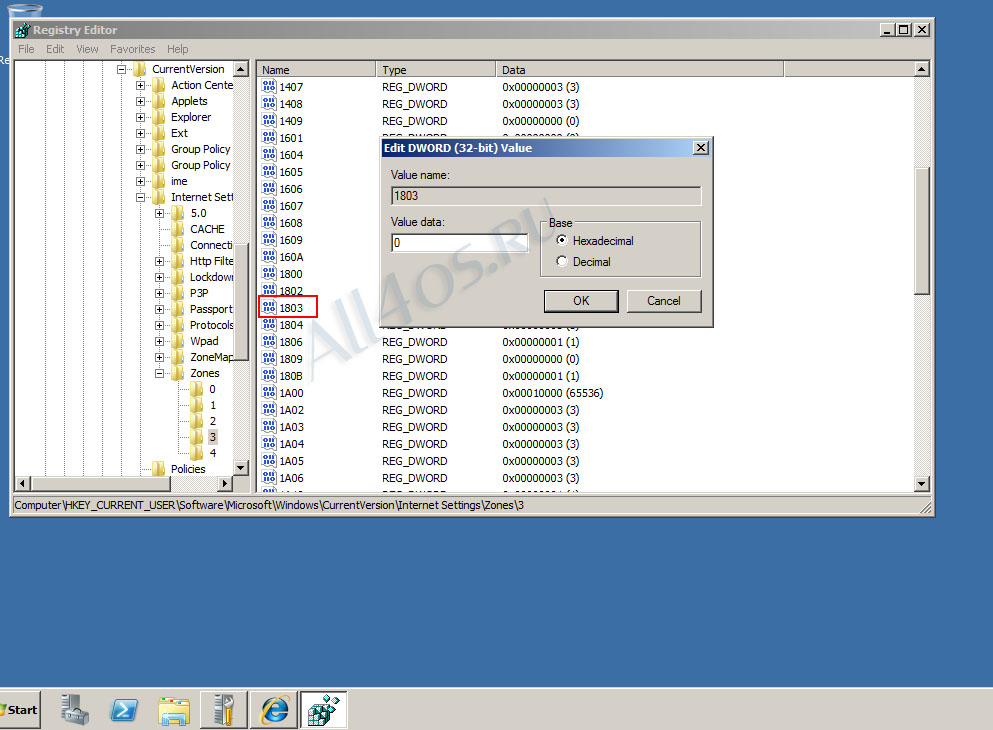The image size is (993, 730).
Task: Collapse the Zones key
Action: 159,373
